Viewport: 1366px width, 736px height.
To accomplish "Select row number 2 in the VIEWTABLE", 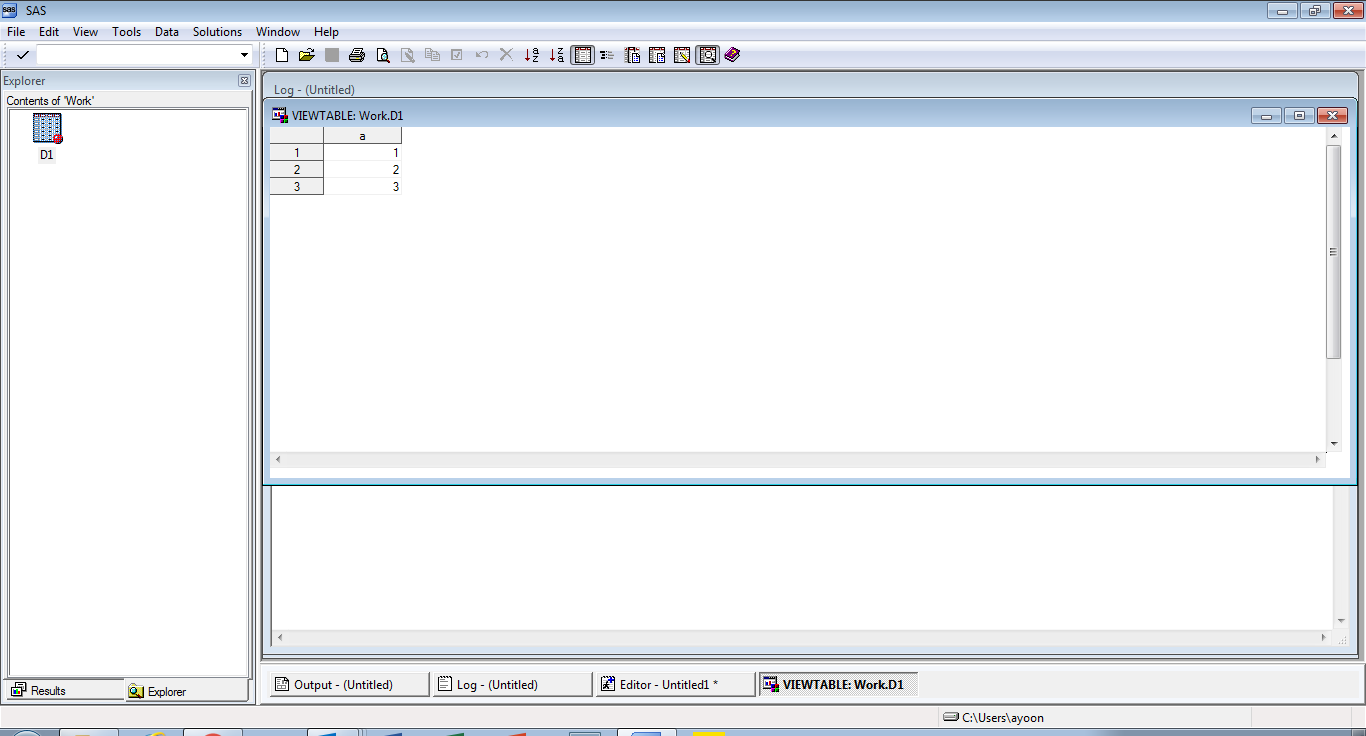I will click(296, 169).
